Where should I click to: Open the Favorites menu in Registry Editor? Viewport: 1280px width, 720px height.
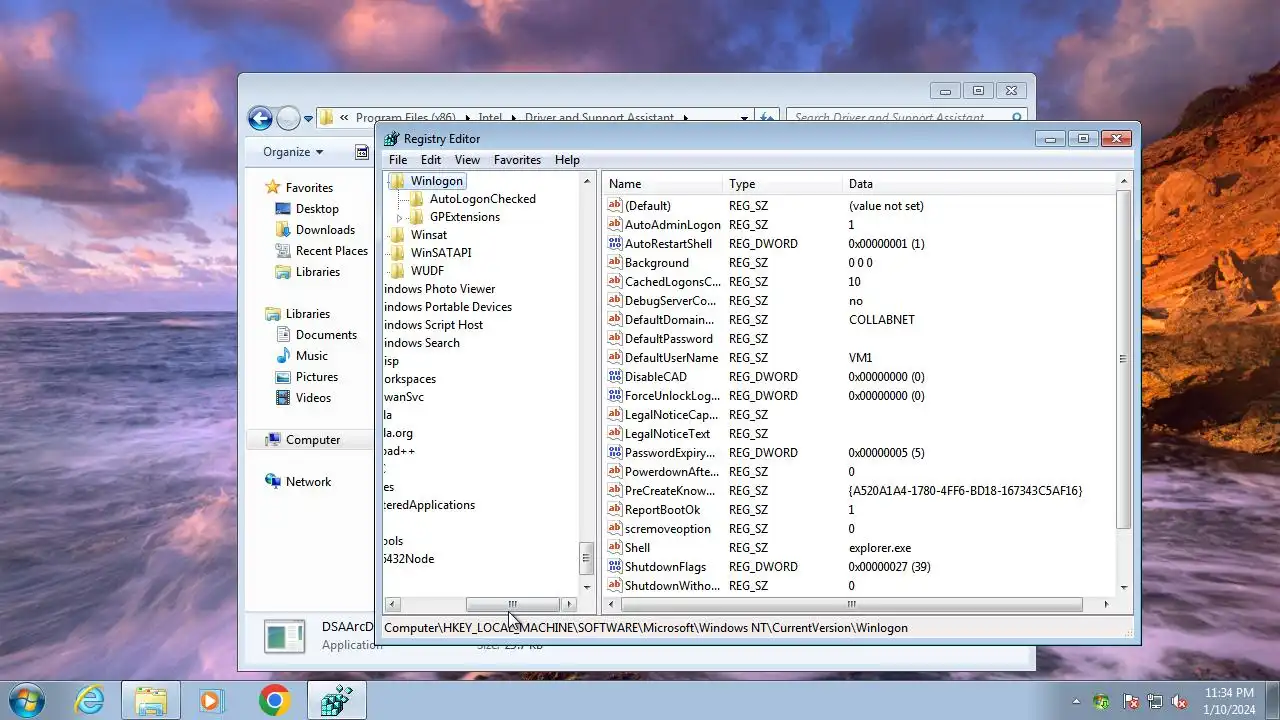tap(517, 160)
